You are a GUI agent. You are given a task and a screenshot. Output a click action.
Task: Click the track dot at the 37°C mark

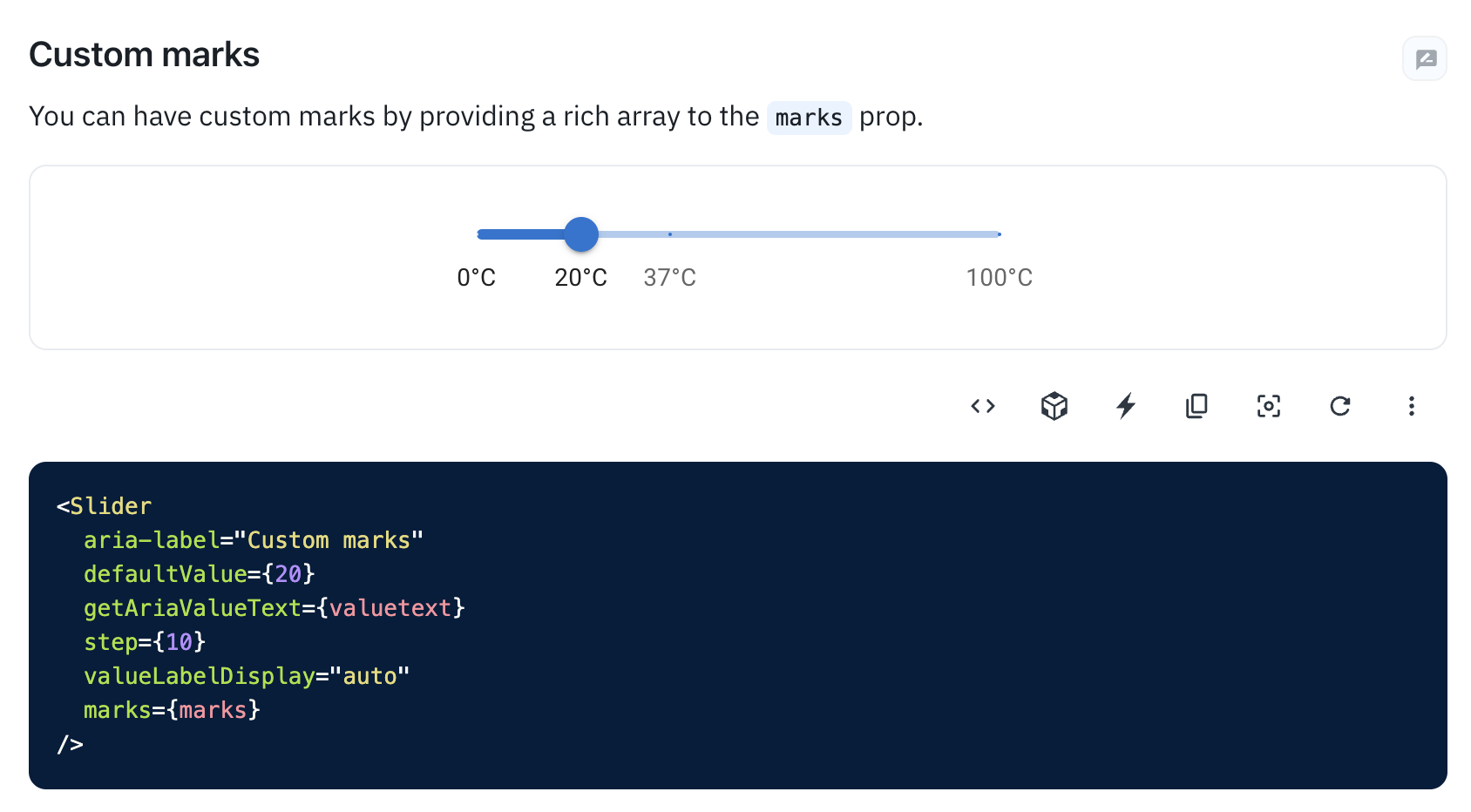pyautogui.click(x=669, y=234)
